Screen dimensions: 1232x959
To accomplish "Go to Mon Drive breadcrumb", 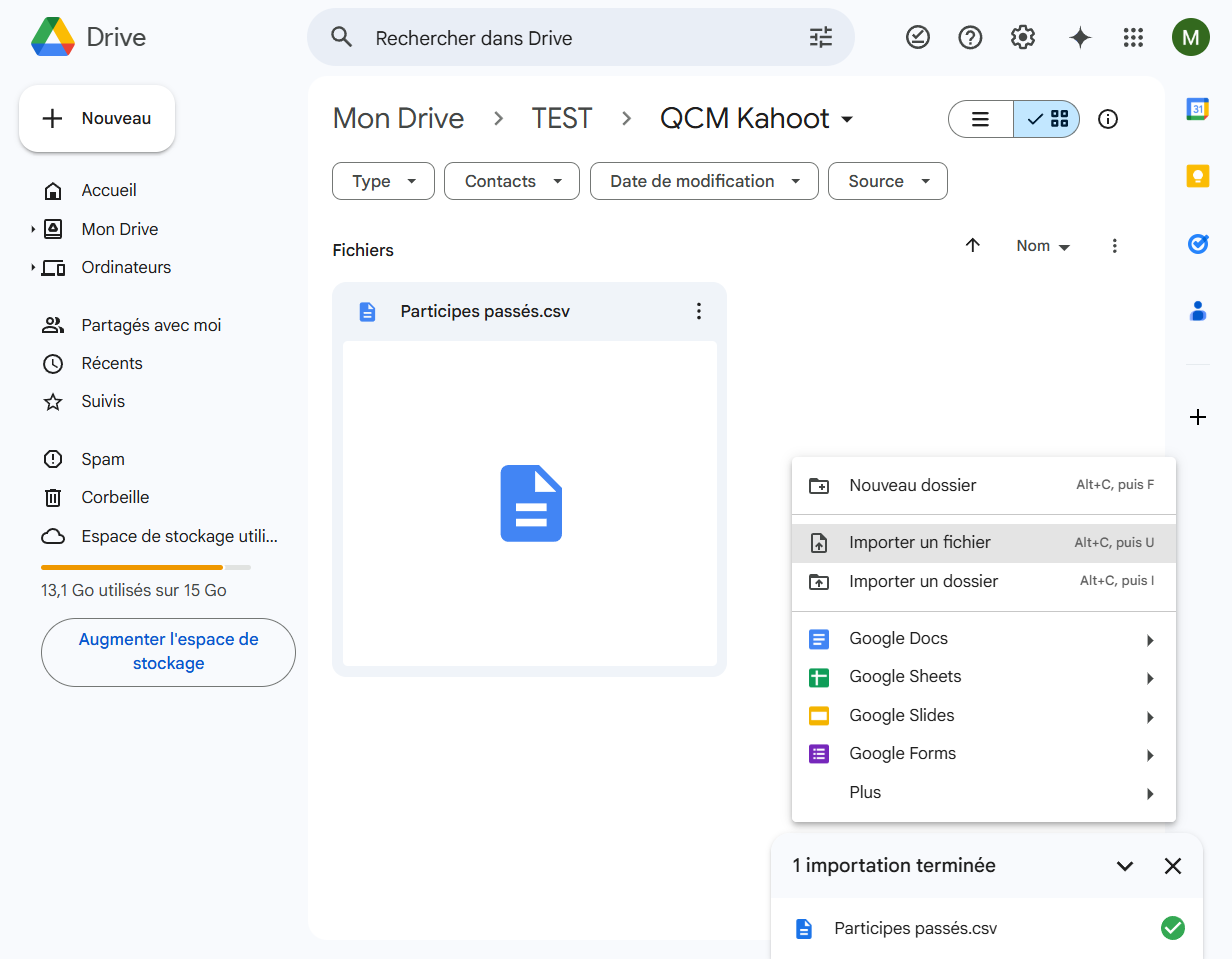I will (398, 118).
